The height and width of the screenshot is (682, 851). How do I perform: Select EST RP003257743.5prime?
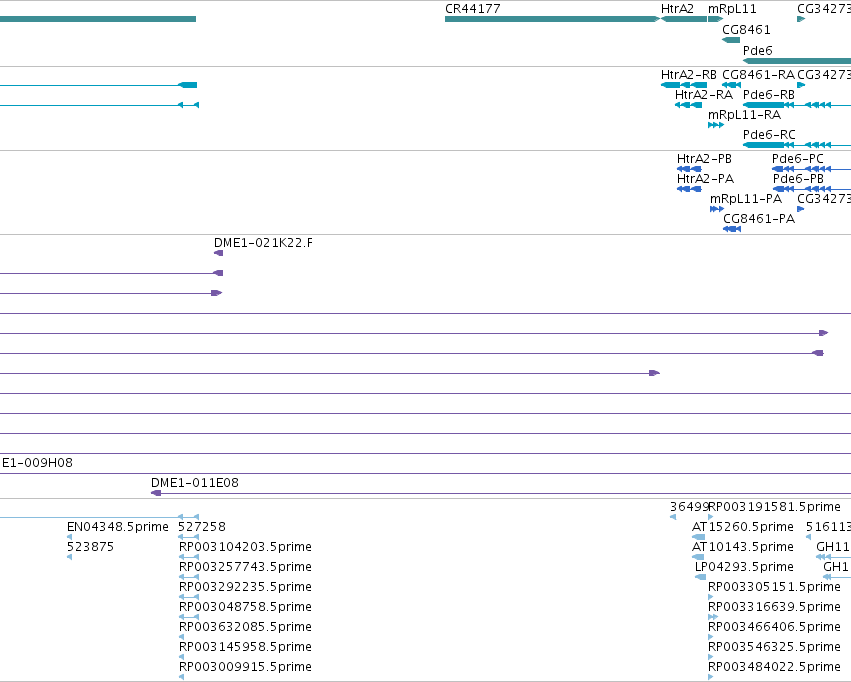tap(245, 567)
